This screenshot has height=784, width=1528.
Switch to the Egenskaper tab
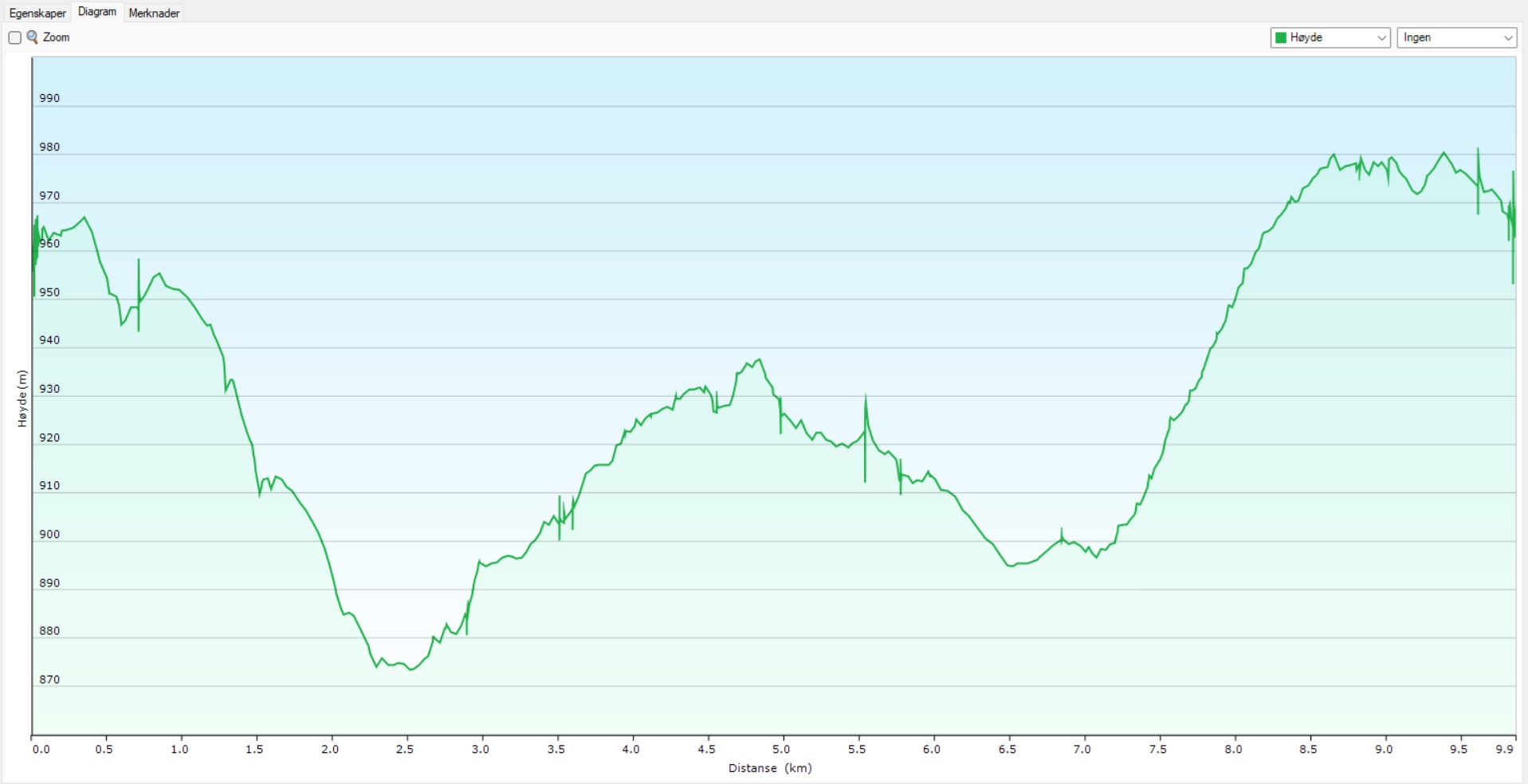click(37, 13)
